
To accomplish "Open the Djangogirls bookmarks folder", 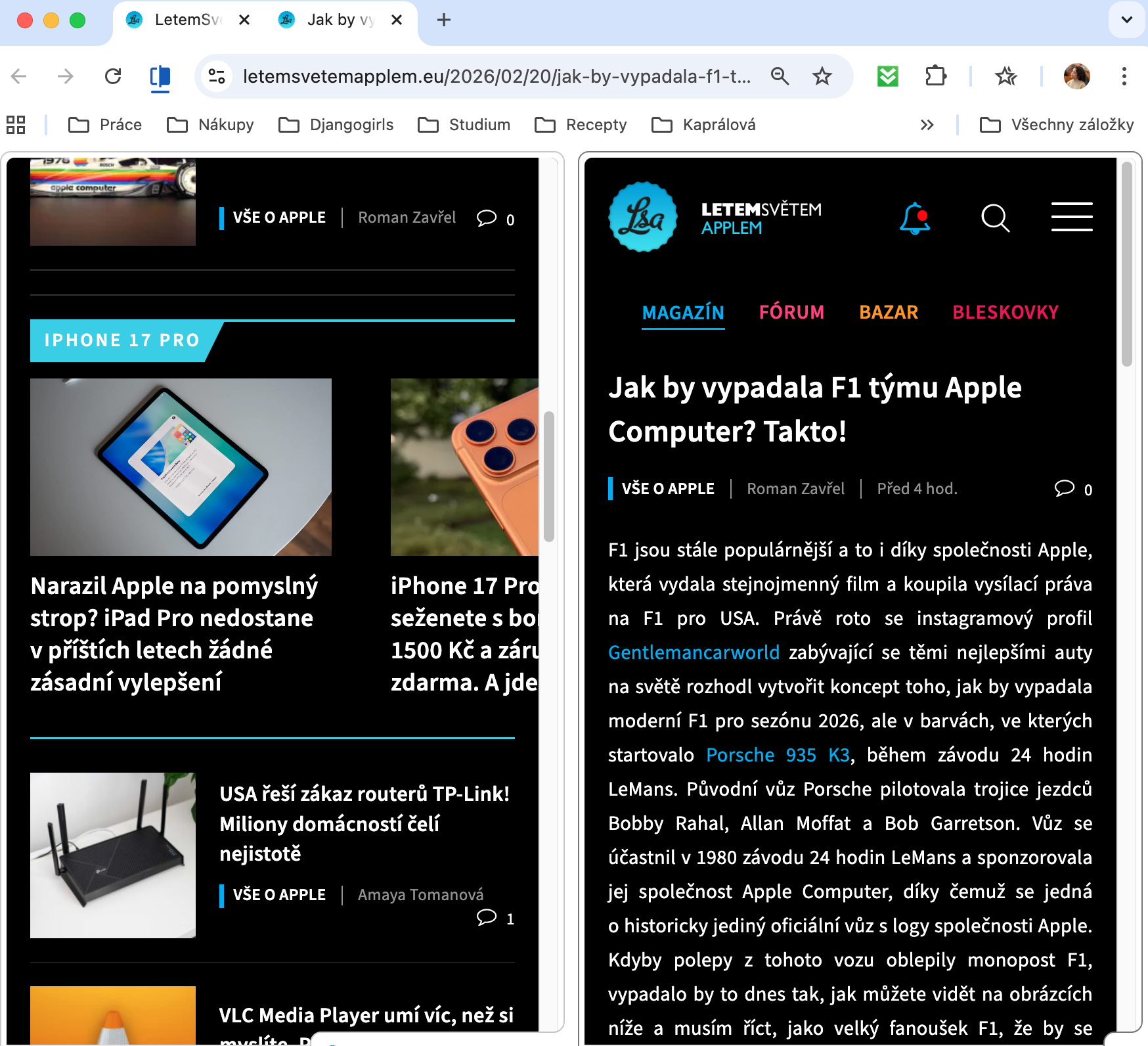I will [336, 125].
